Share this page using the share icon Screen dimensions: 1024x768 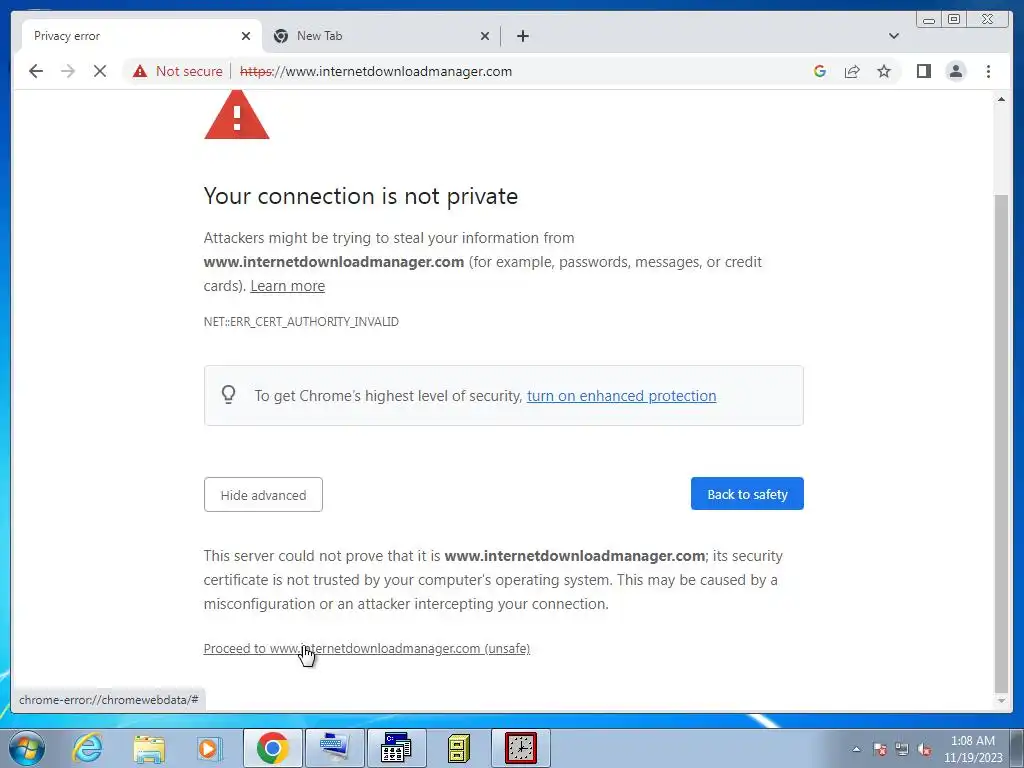pos(852,71)
